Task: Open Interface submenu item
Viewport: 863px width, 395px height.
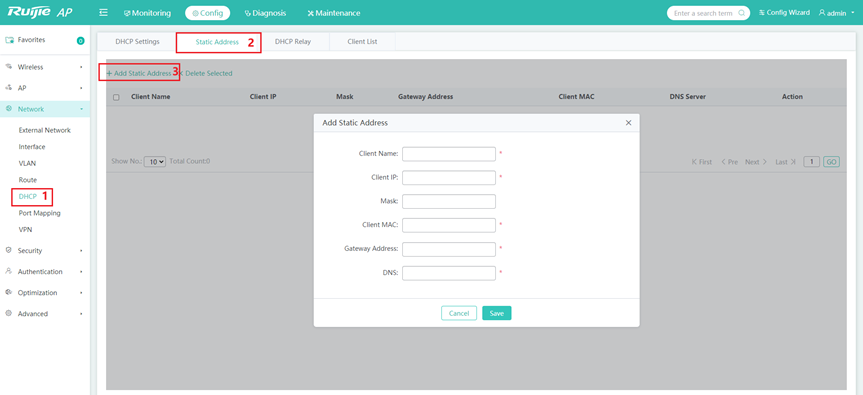Action: tap(32, 147)
